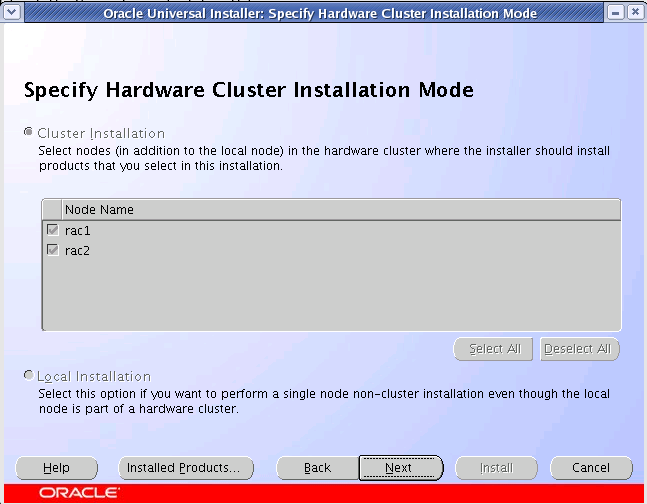Click the Cluster Installation label text

pos(101,133)
